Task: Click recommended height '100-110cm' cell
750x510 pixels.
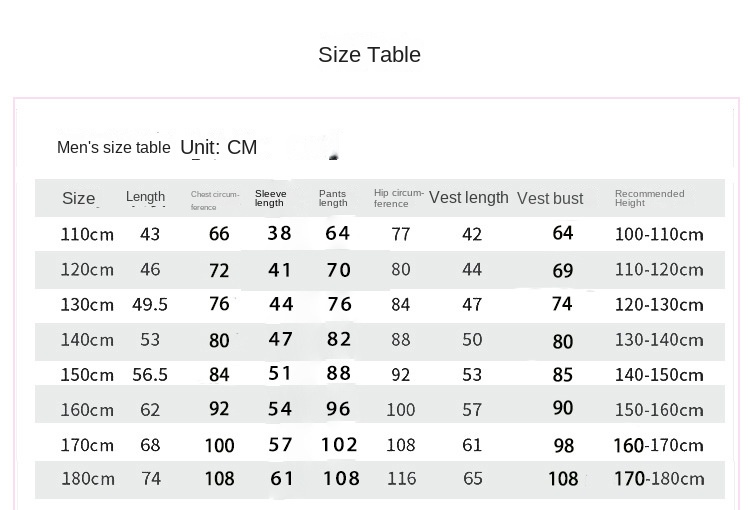Action: [659, 235]
